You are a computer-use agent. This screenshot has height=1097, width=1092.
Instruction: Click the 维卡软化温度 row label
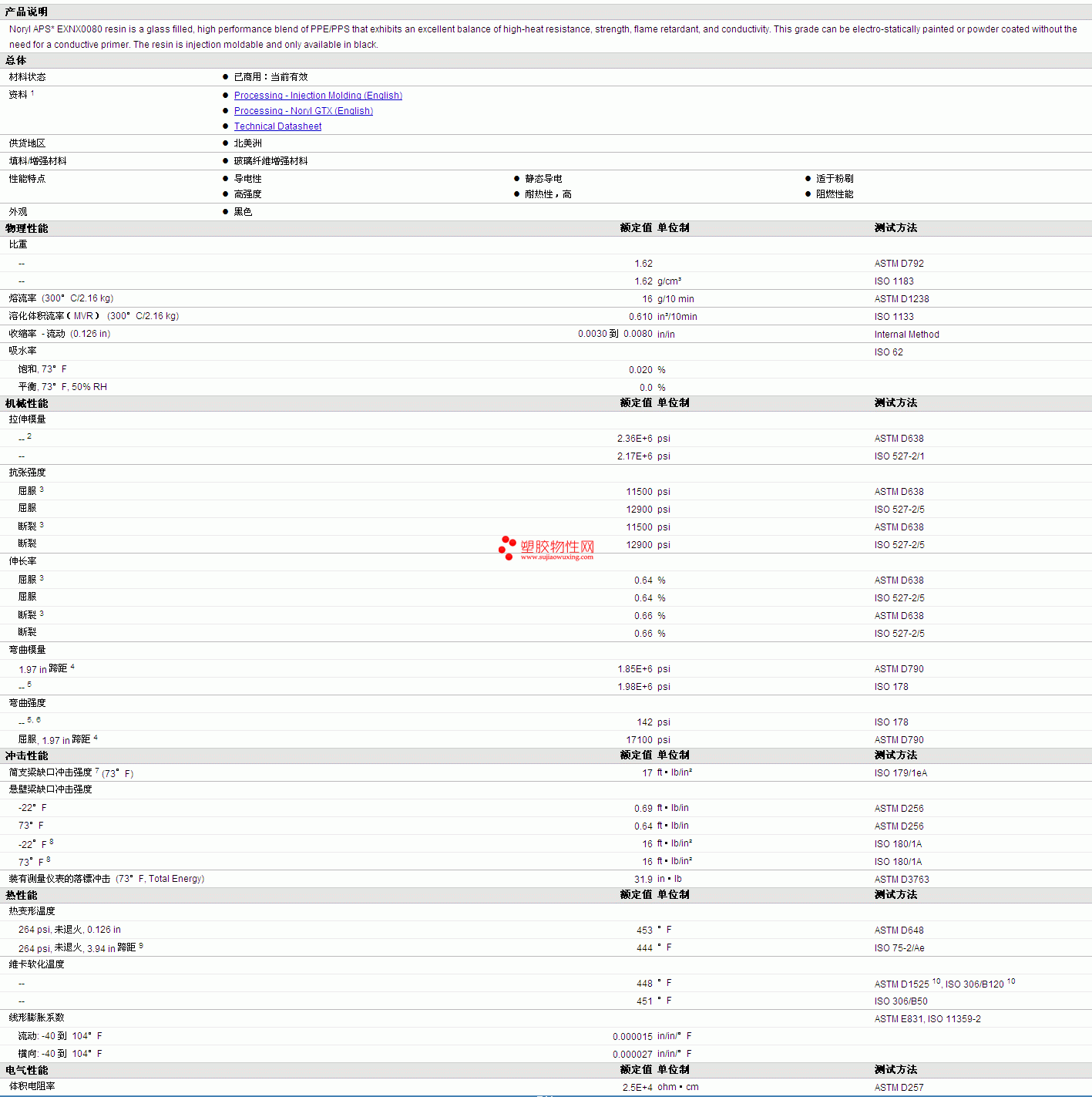click(x=36, y=964)
